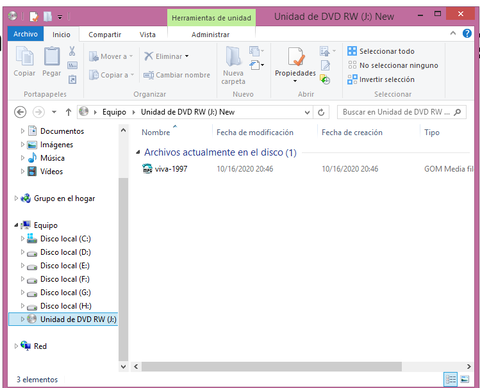The height and width of the screenshot is (388, 480).
Task: Click the refresh button beside address bar
Action: pyautogui.click(x=321, y=112)
